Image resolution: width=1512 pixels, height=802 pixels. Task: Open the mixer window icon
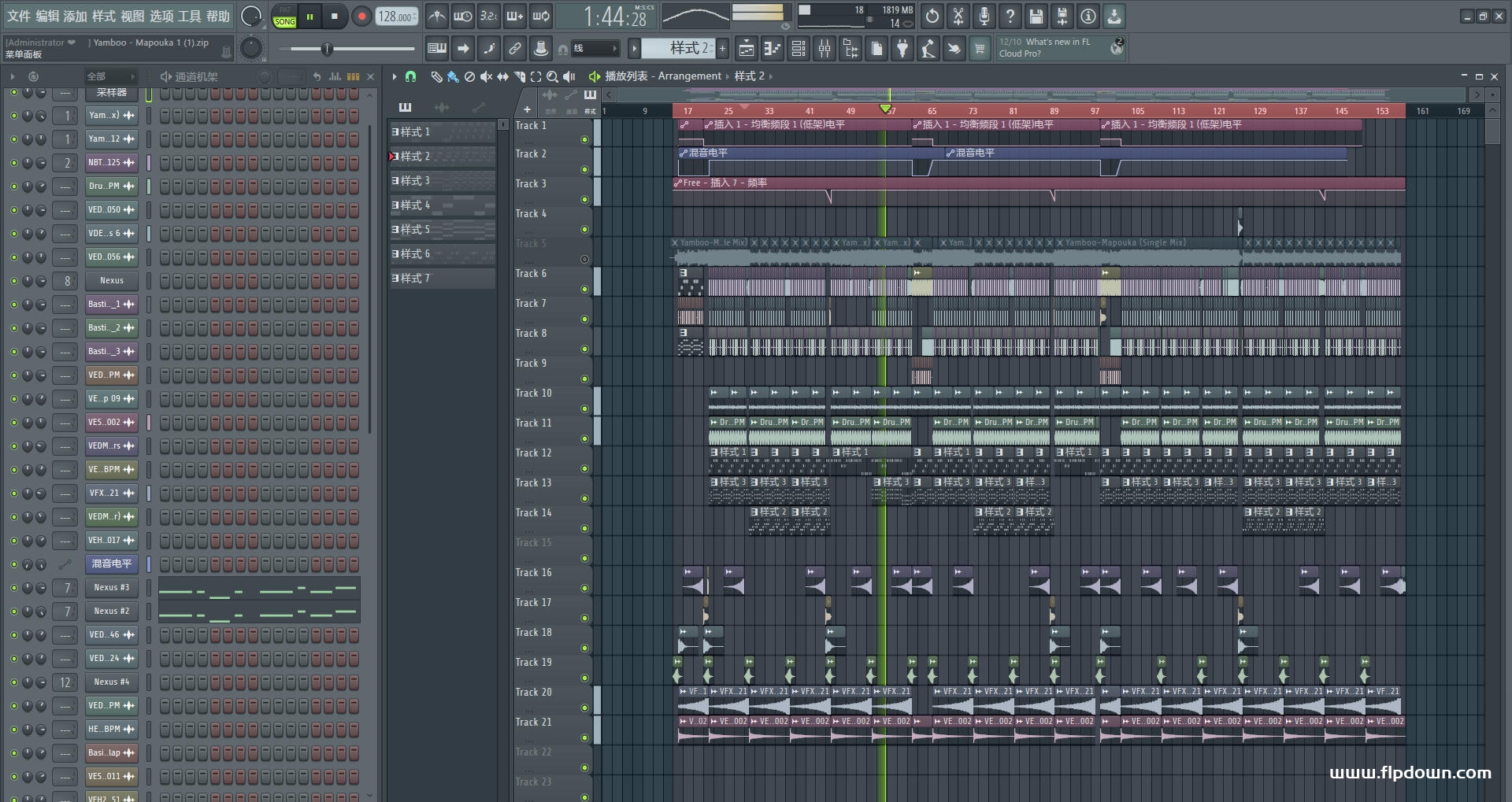pos(825,49)
